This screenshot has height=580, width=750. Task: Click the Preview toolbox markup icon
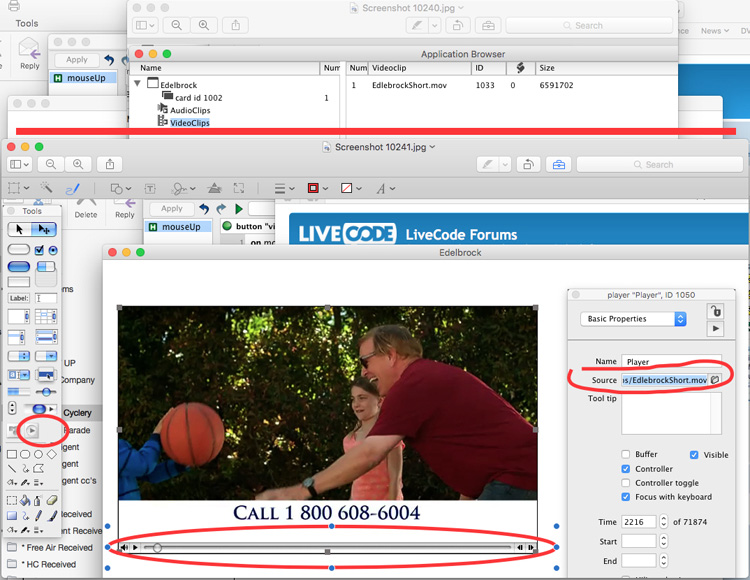pyautogui.click(x=559, y=164)
